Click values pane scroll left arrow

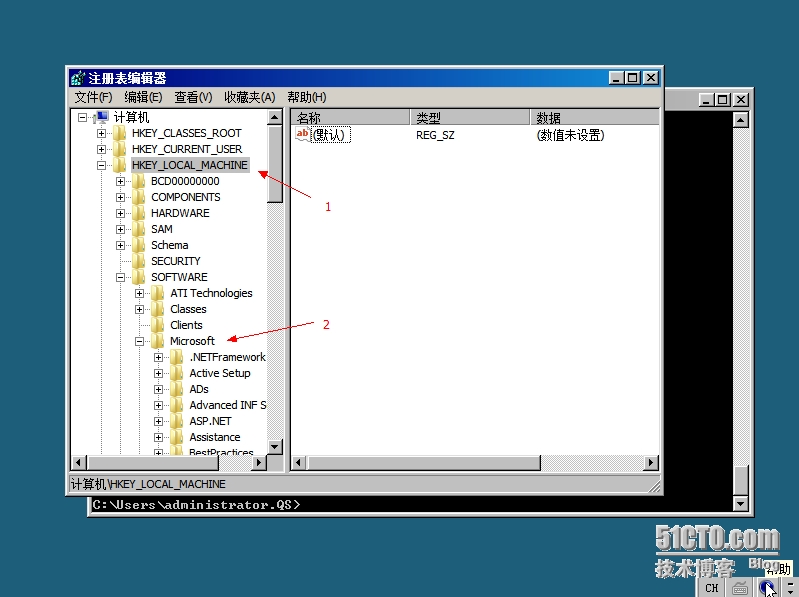click(299, 463)
